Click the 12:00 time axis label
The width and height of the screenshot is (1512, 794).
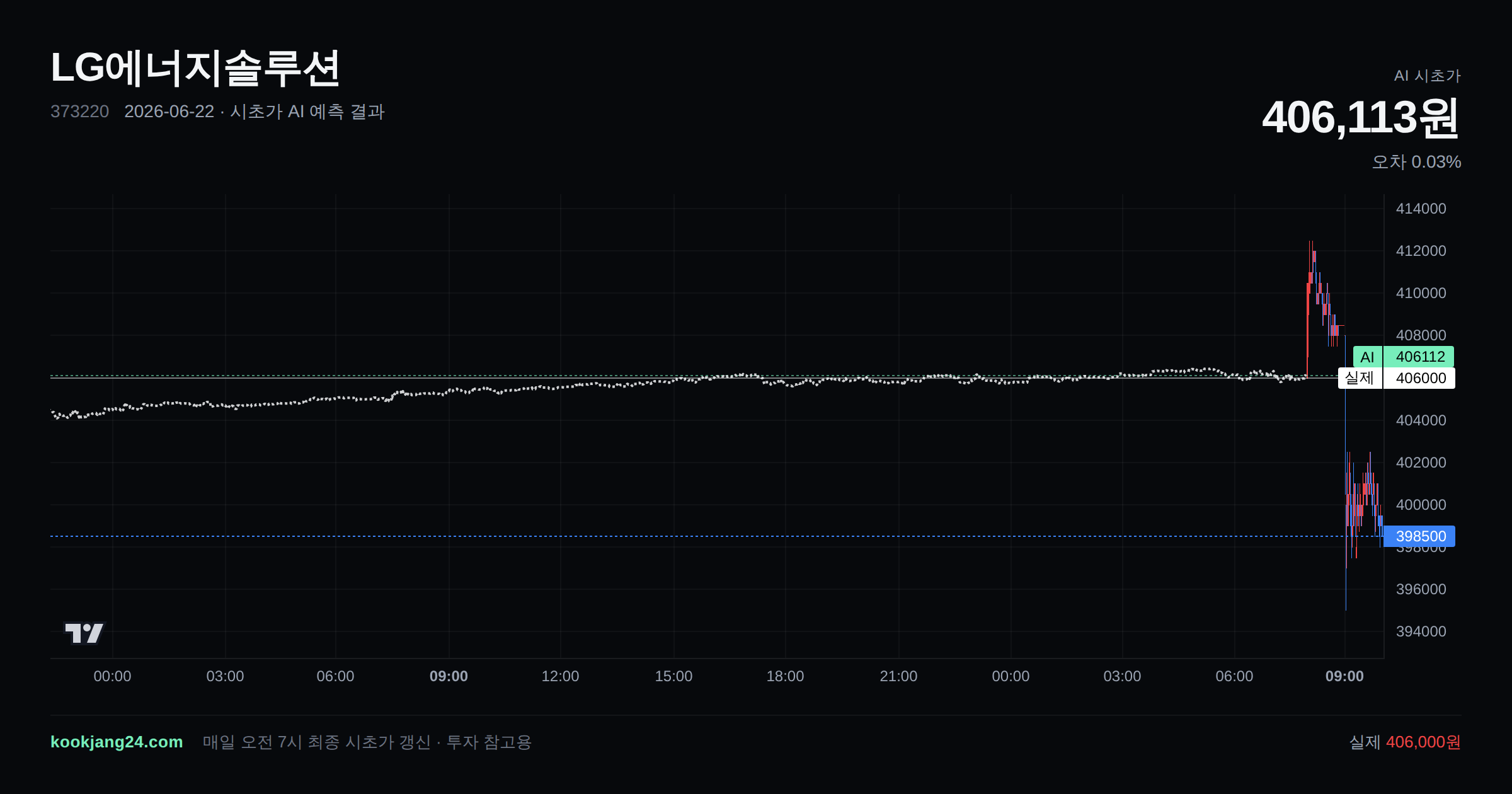click(560, 676)
